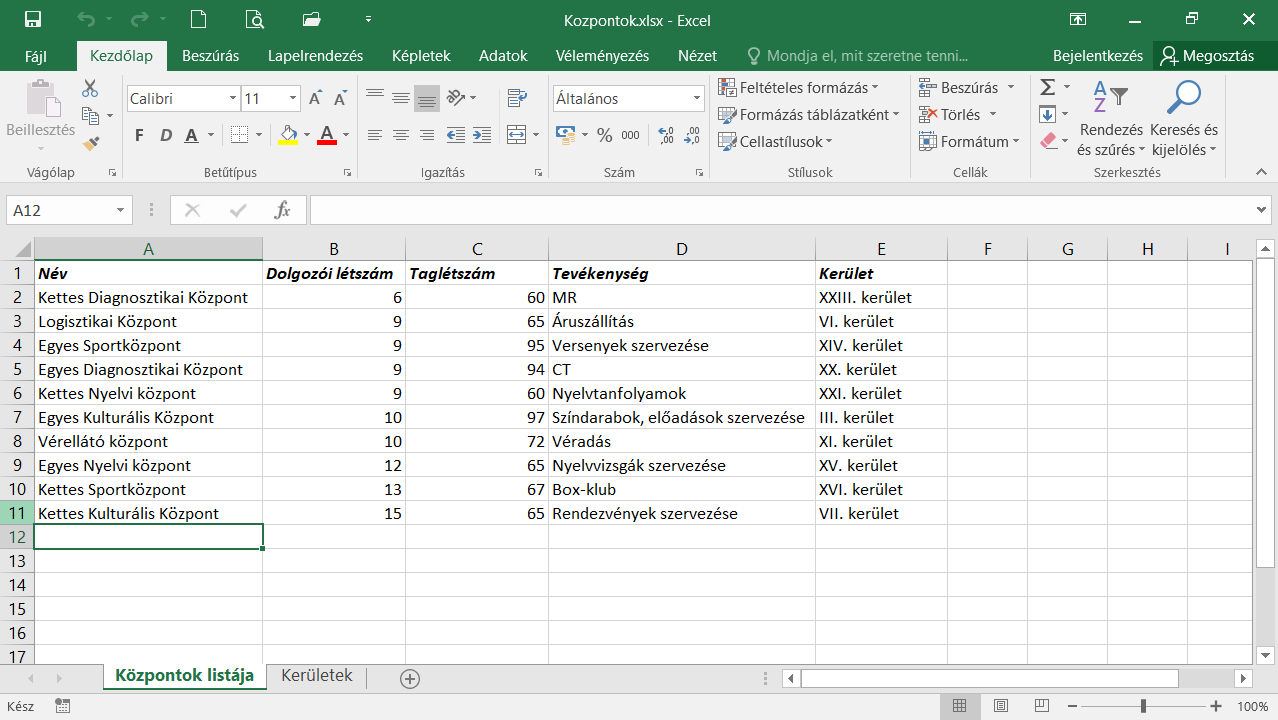Viewport: 1278px width, 720px height.
Task: Open the font size 11 dropdown
Action: [x=293, y=98]
